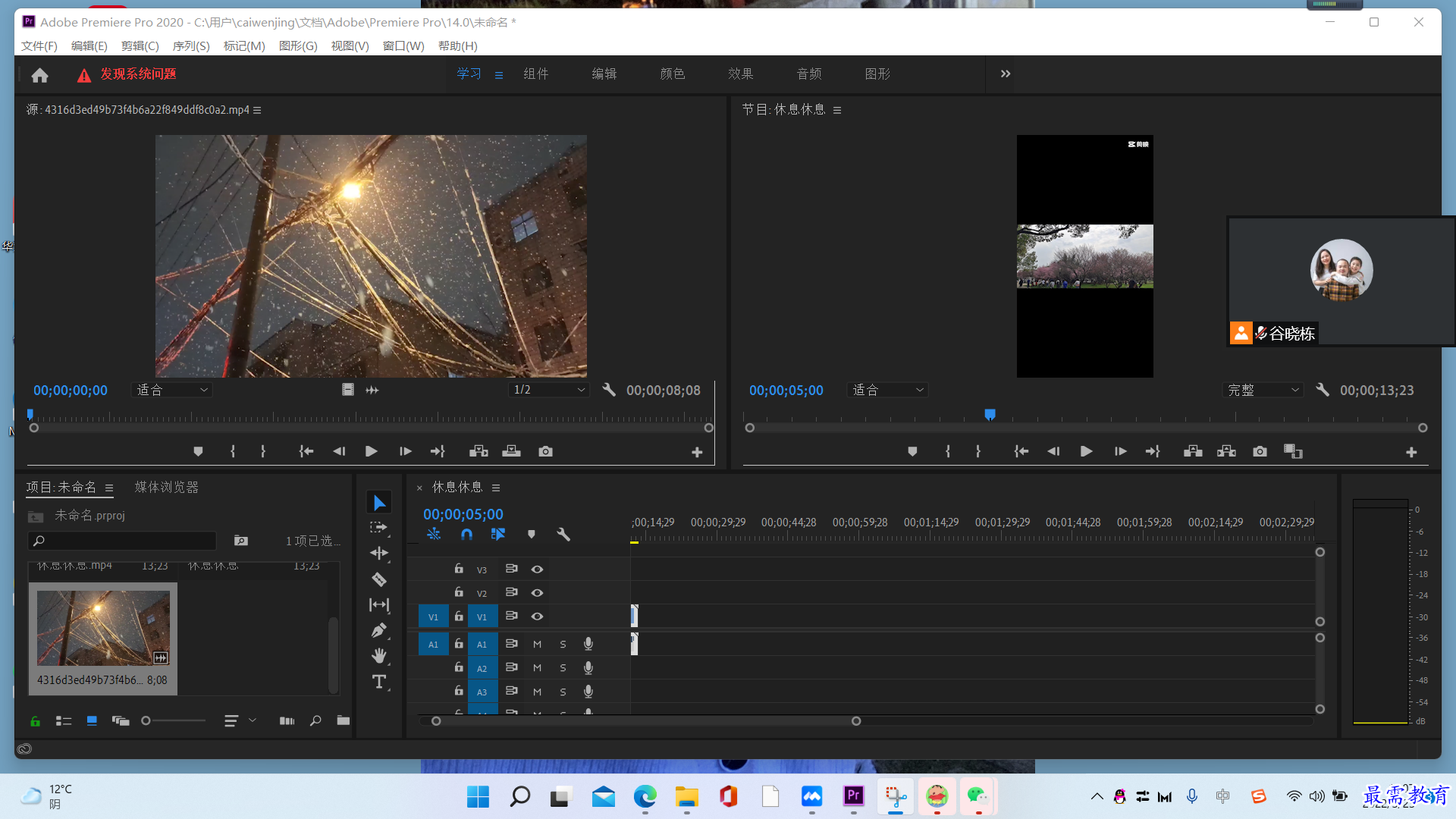Enable voice-over record on A3

[x=588, y=691]
